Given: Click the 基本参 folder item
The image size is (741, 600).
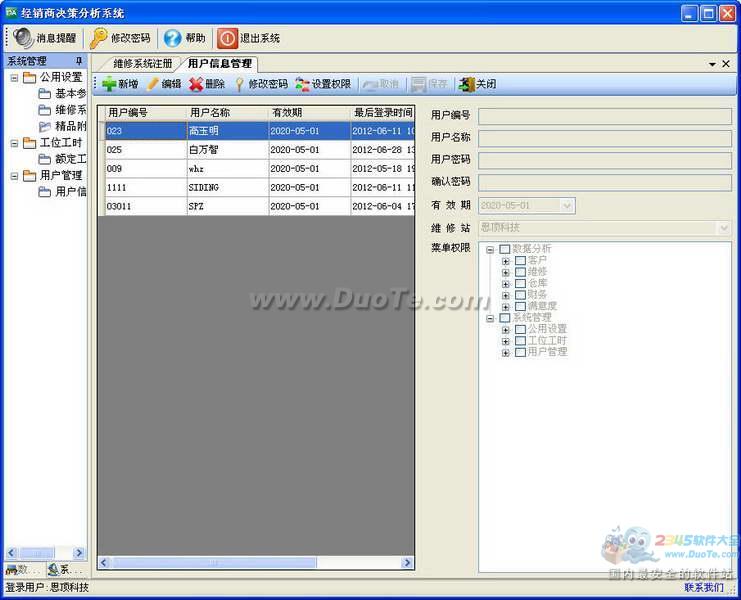Looking at the screenshot, I should (63, 94).
